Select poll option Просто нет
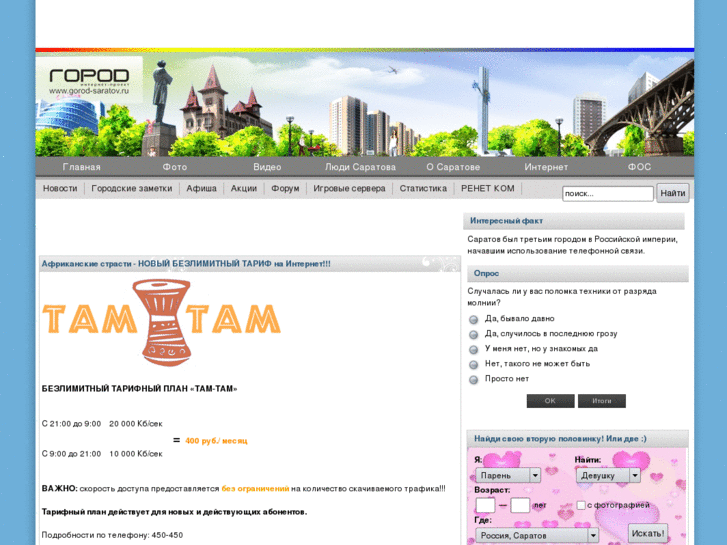 (473, 379)
